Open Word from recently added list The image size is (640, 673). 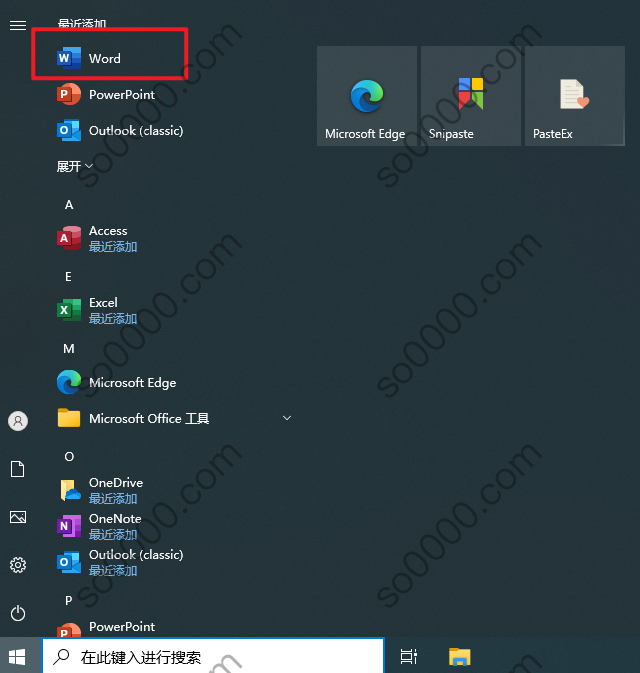109,58
